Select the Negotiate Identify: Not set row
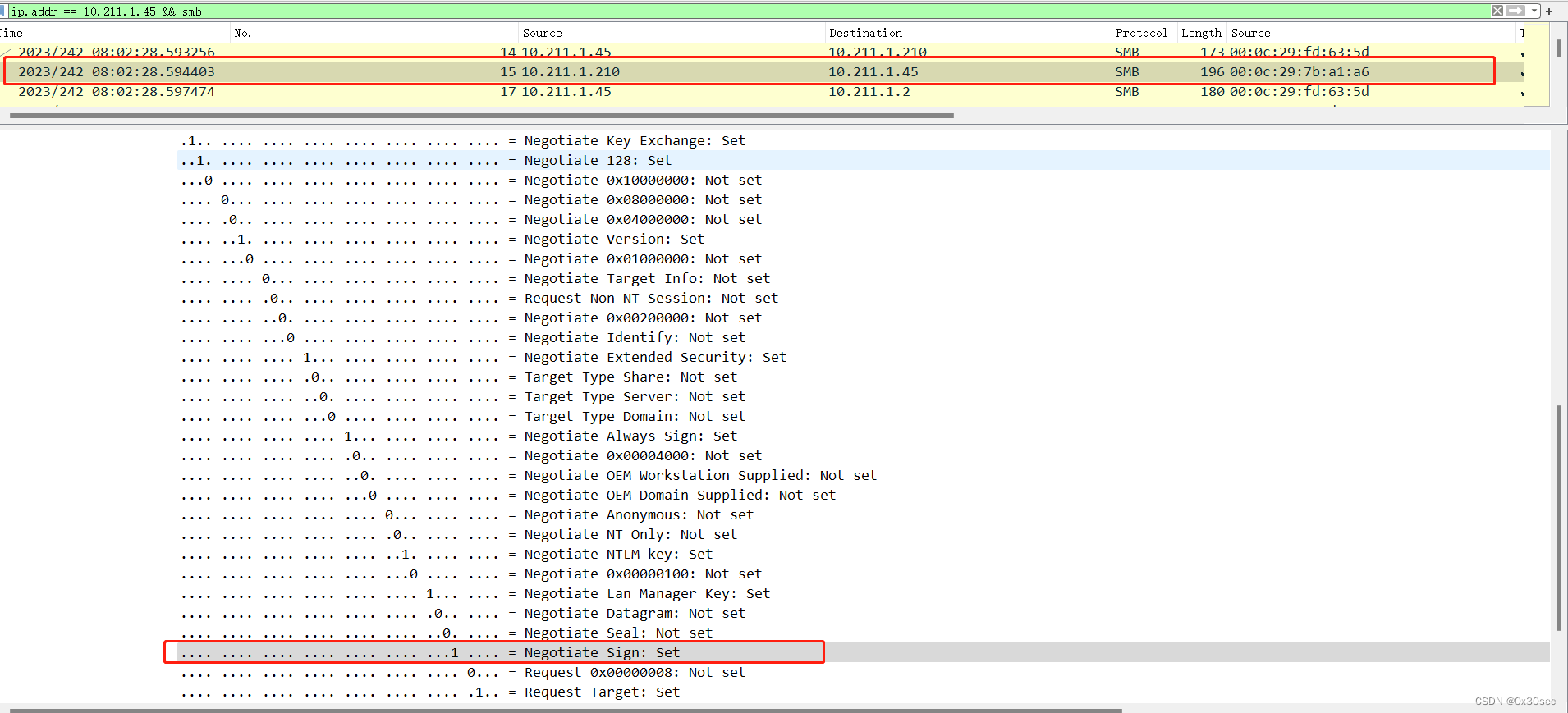 pos(864,338)
